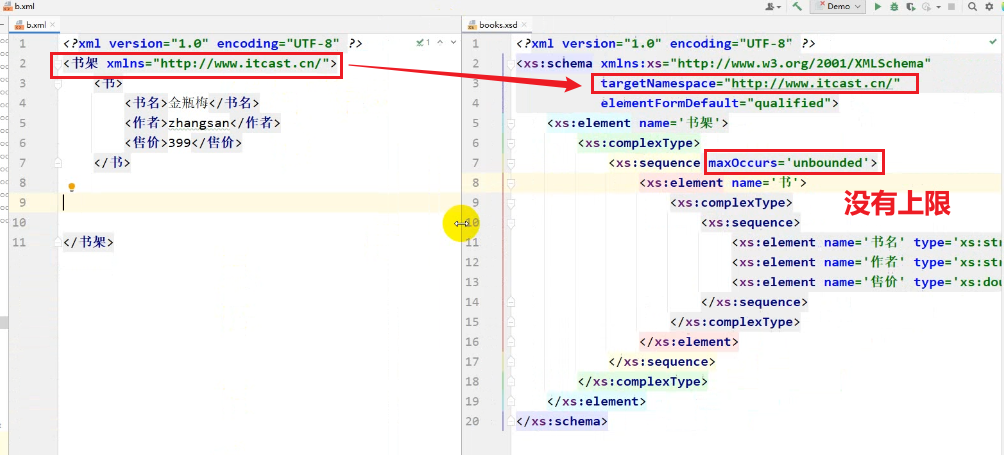Click the XML declaration on line 1 of b.xml
The height and width of the screenshot is (455, 1004).
point(213,44)
